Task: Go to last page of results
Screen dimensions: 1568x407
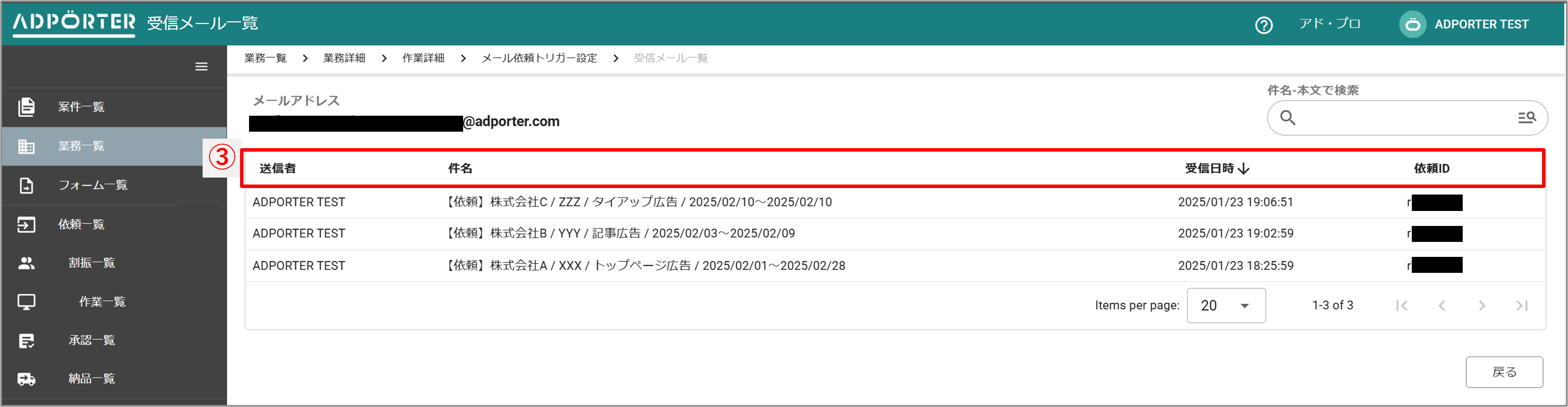Action: coord(1522,305)
